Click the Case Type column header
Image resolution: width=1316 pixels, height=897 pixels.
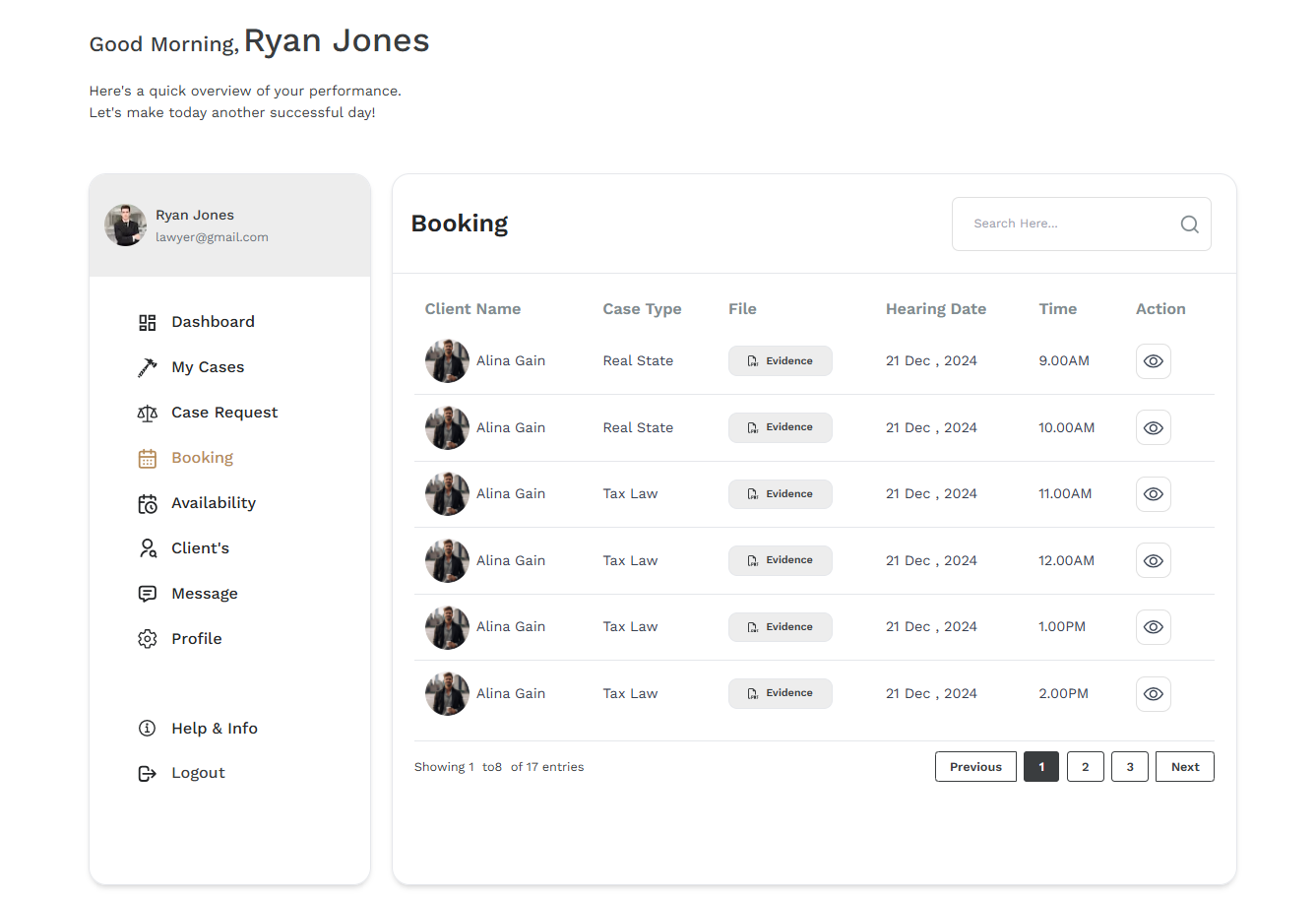pos(643,309)
